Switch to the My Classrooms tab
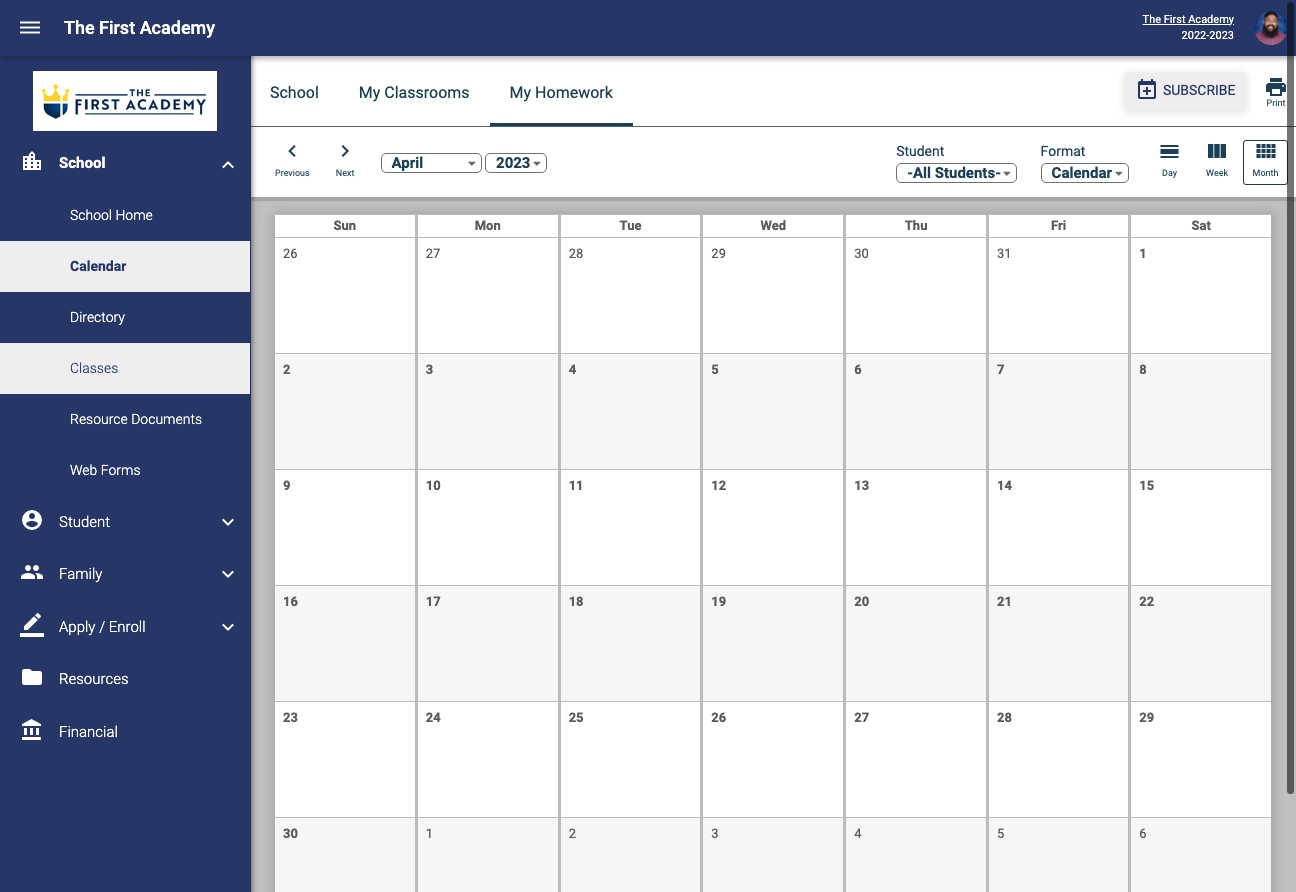Image resolution: width=1296 pixels, height=892 pixels. pos(414,92)
